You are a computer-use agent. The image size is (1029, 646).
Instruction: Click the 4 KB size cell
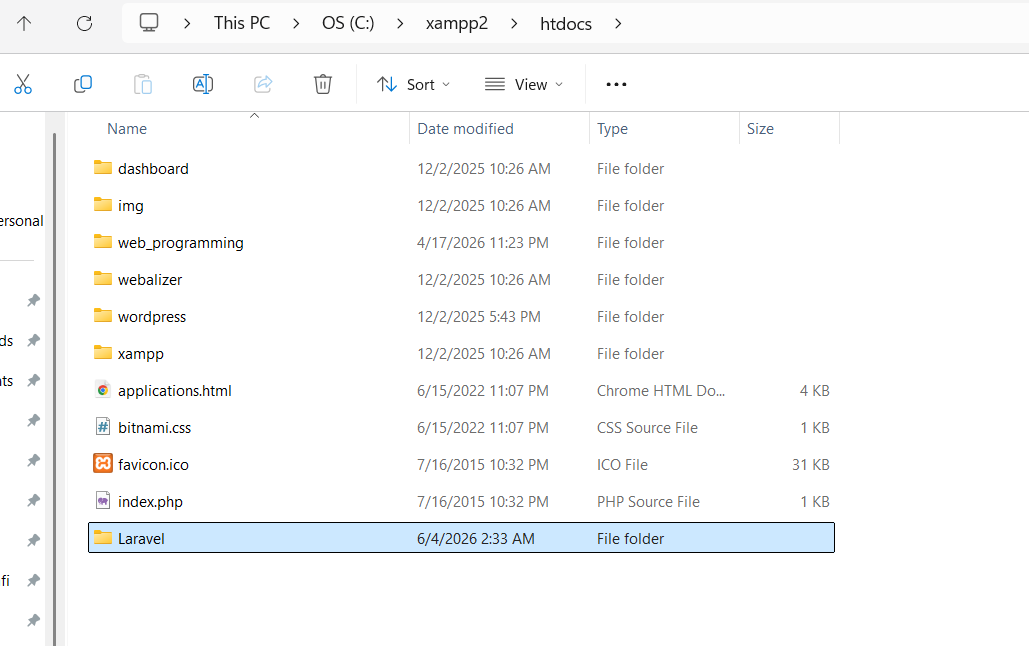pos(814,391)
